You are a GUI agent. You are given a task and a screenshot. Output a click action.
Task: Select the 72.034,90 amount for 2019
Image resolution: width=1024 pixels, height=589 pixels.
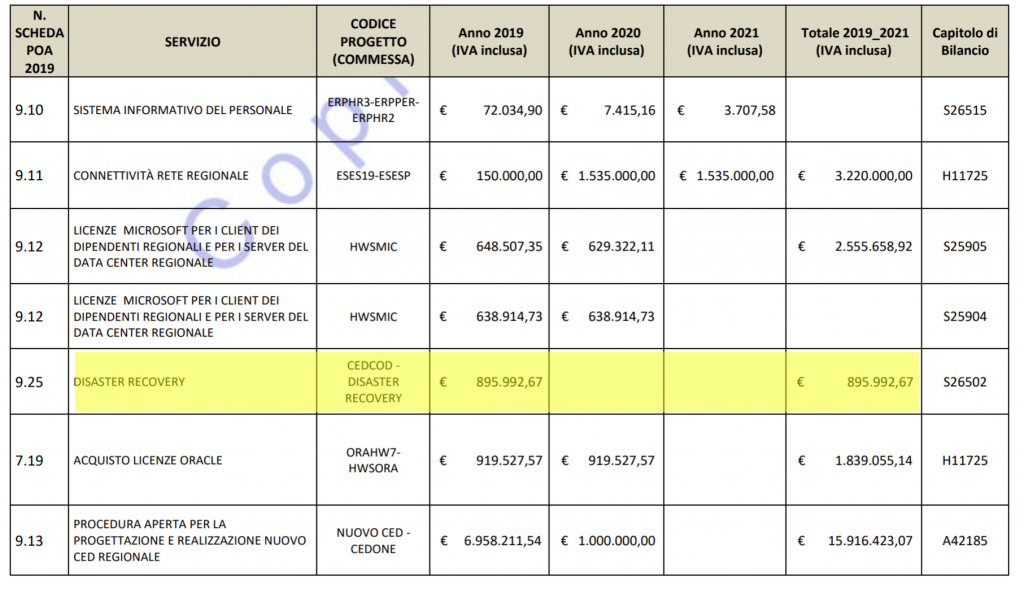pyautogui.click(x=508, y=110)
